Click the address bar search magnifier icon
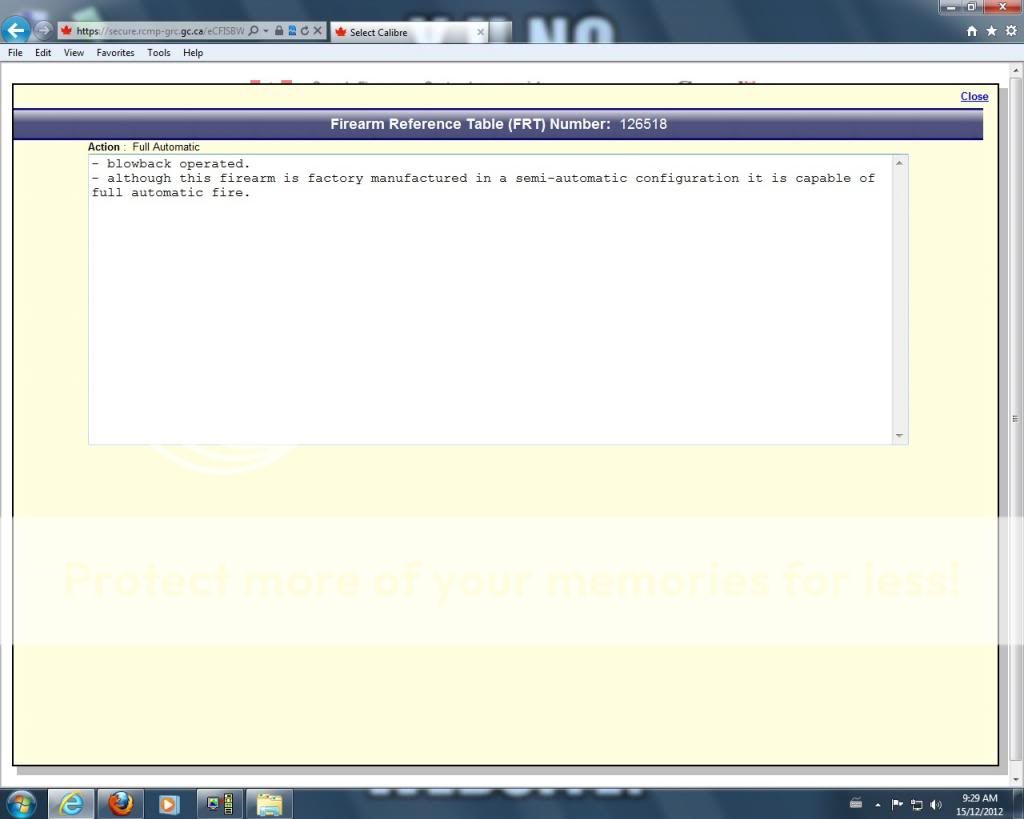 point(253,31)
